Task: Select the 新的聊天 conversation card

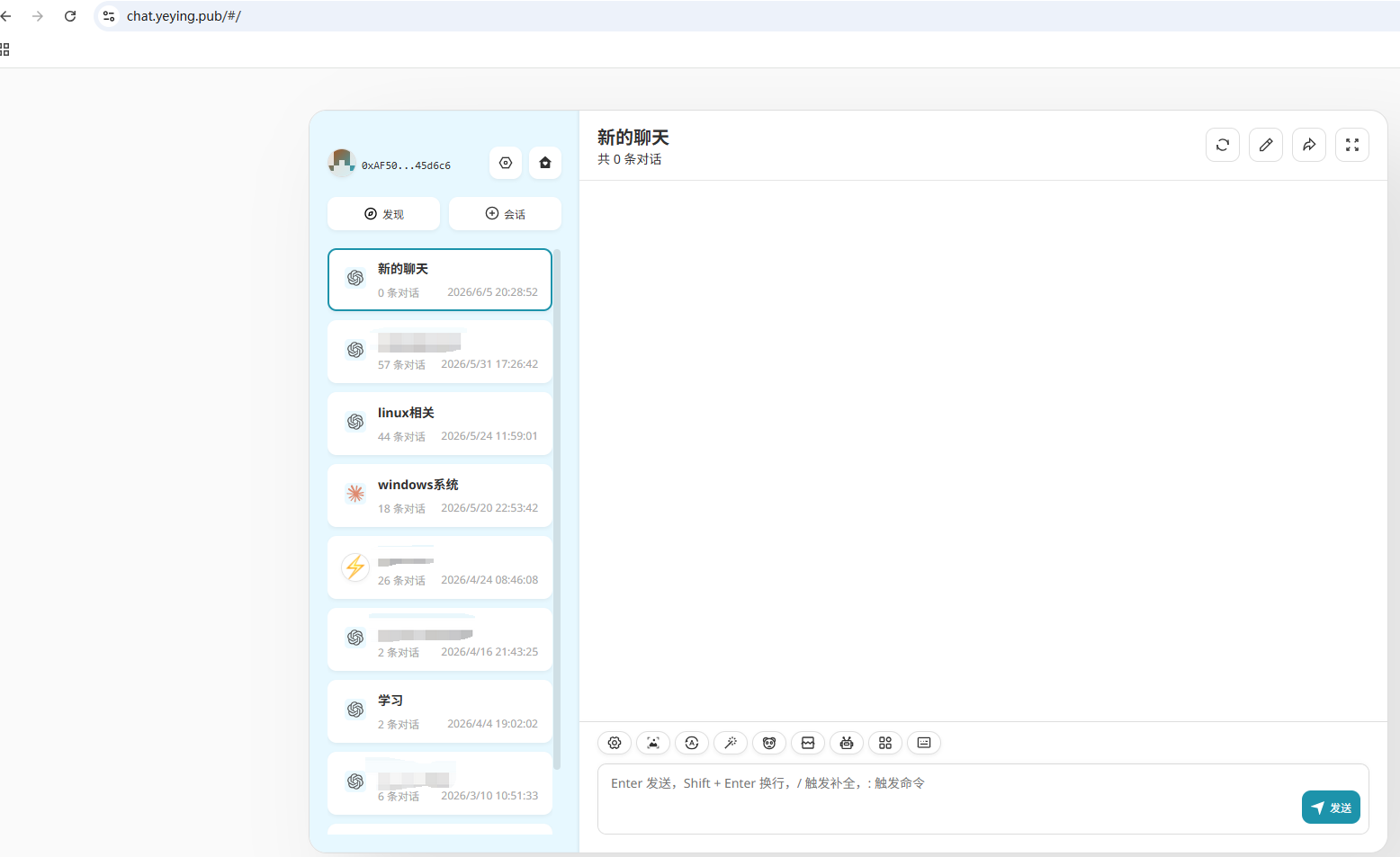Action: 440,280
